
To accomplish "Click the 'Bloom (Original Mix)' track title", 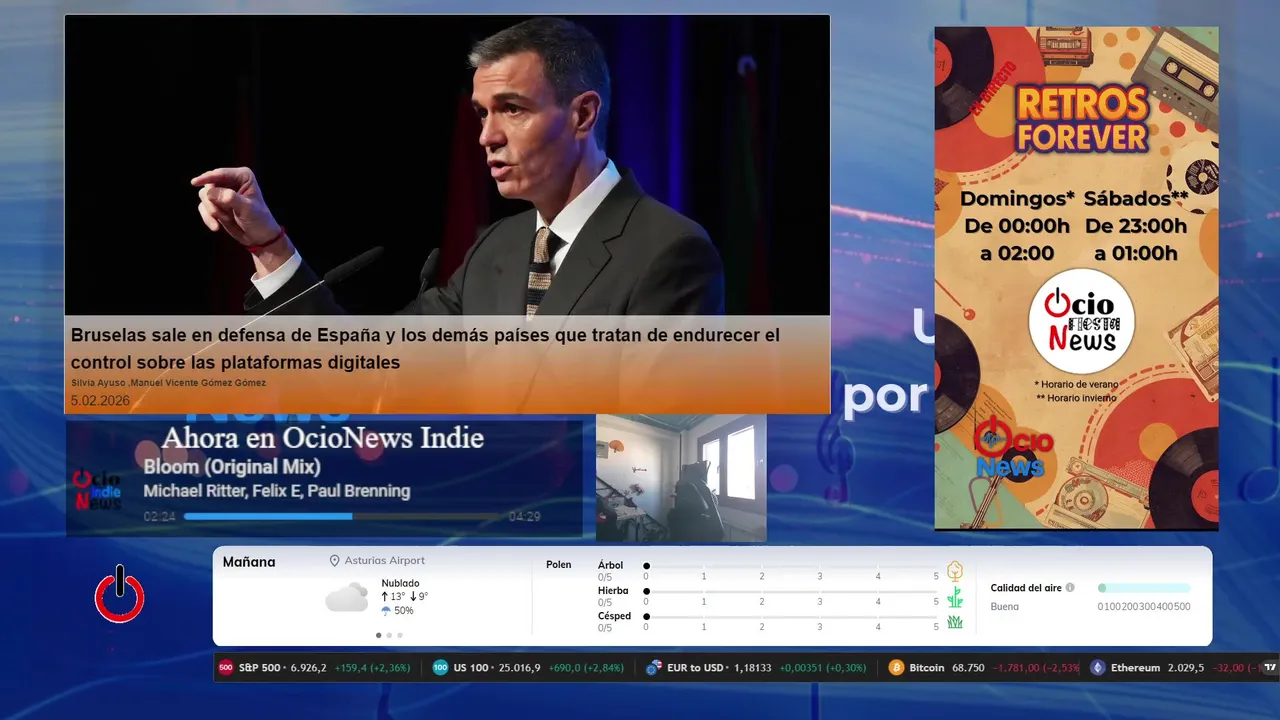I will 232,467.
